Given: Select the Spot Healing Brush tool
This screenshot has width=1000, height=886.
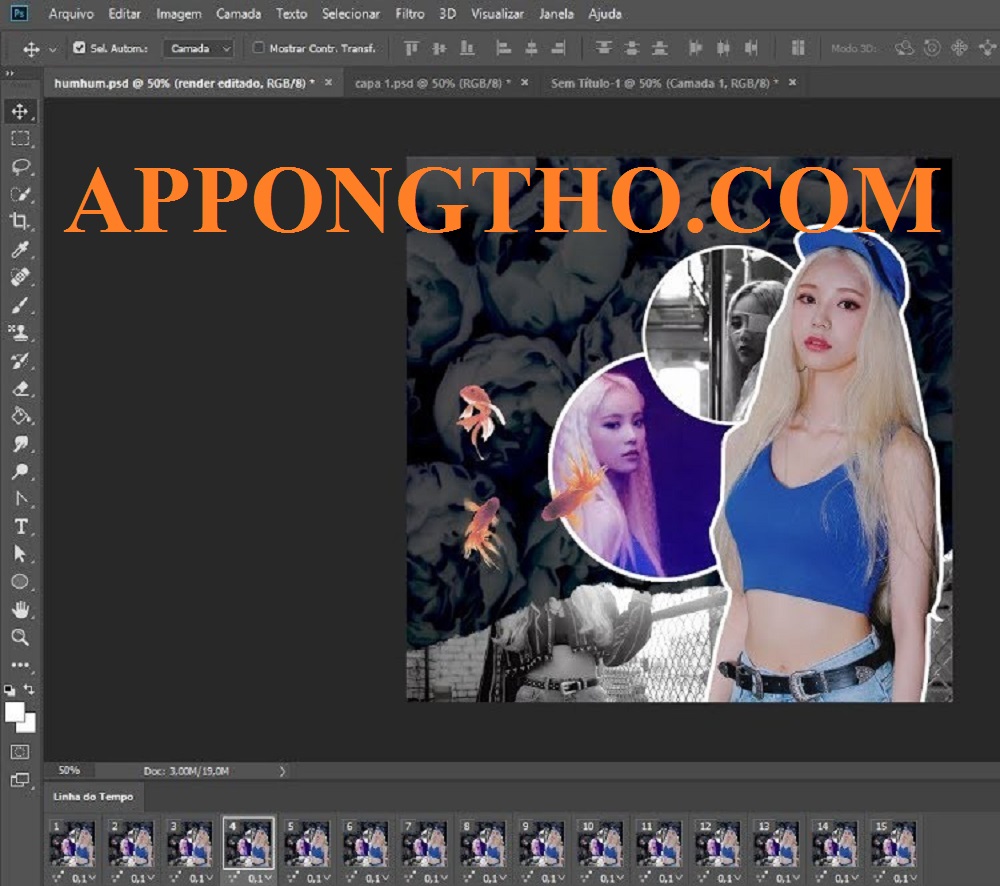Looking at the screenshot, I should pyautogui.click(x=20, y=277).
